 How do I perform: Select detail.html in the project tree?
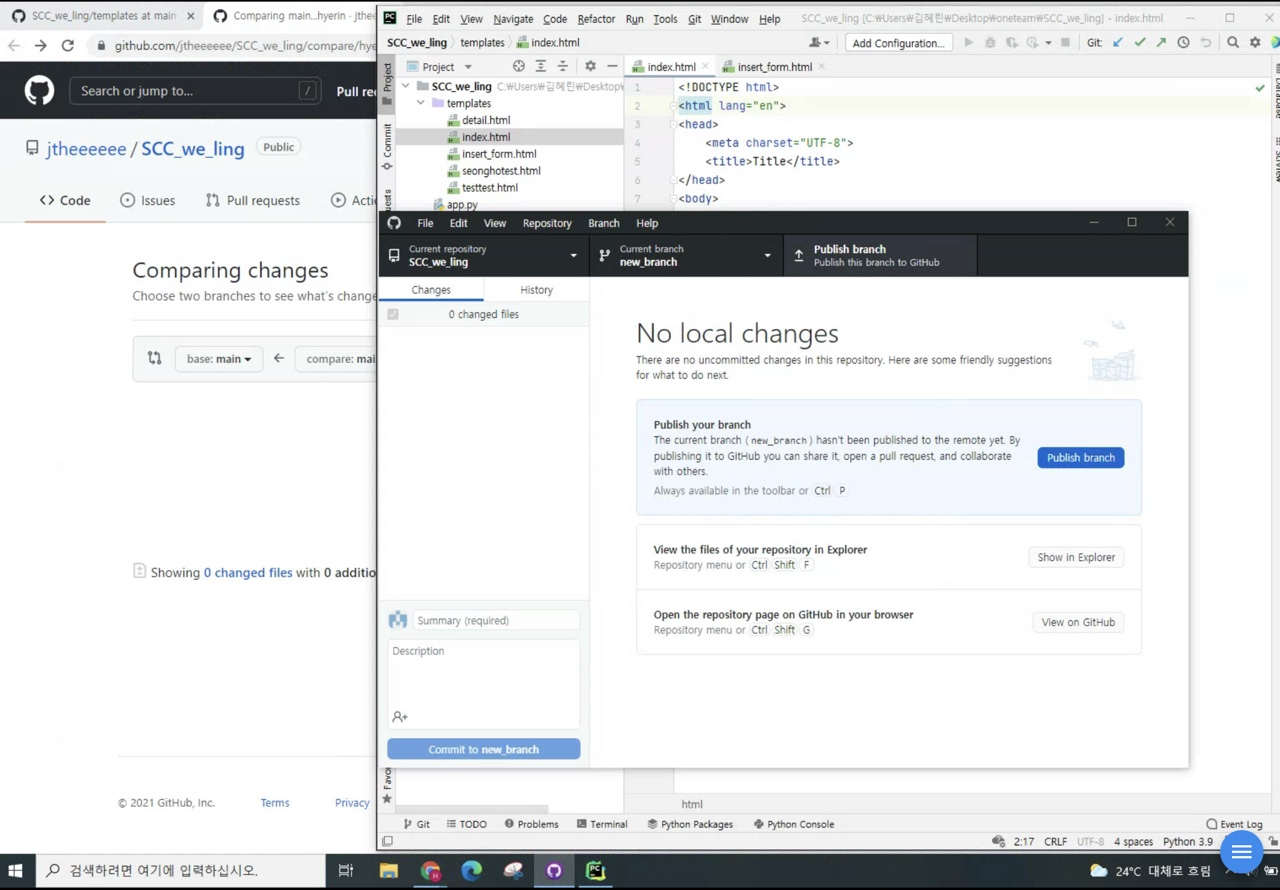(486, 120)
